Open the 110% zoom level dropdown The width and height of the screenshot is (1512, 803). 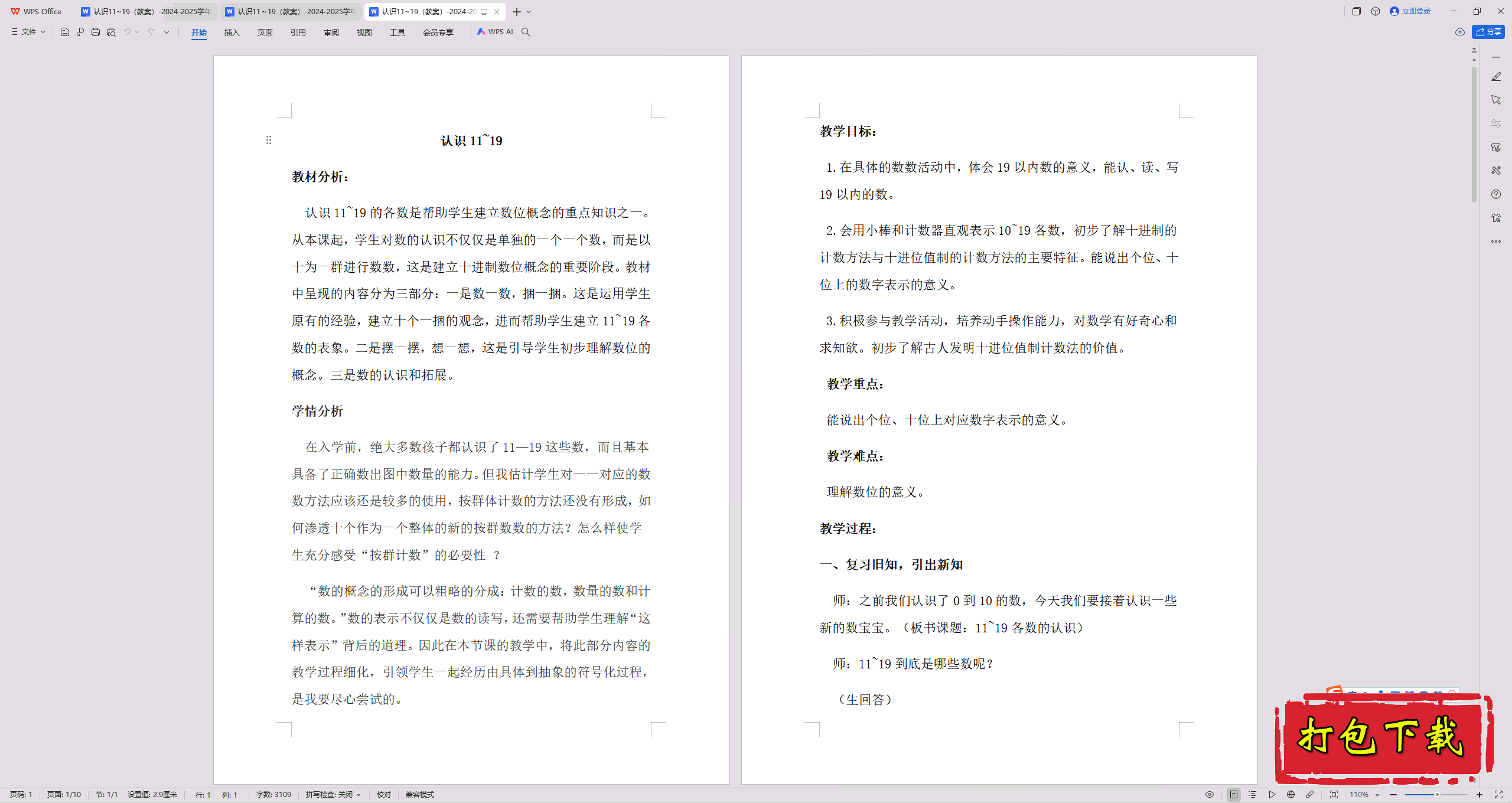point(1364,795)
